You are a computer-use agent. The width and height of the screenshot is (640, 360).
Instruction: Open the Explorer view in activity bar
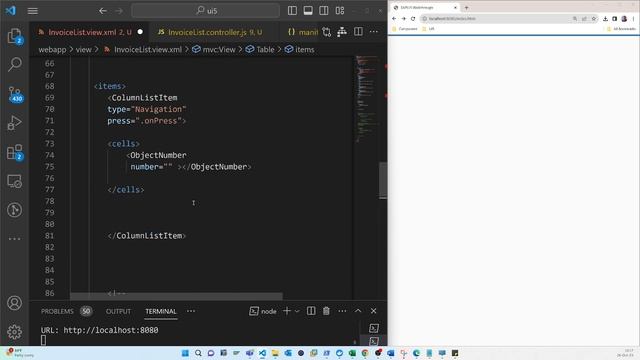15,36
